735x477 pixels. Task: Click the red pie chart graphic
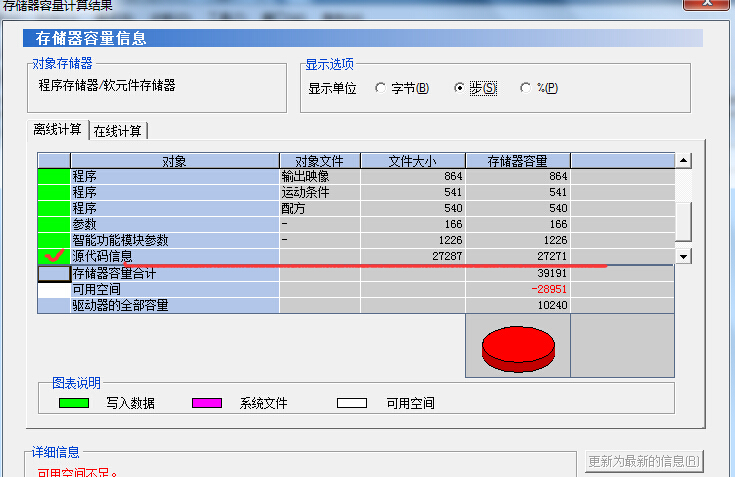(x=517, y=346)
